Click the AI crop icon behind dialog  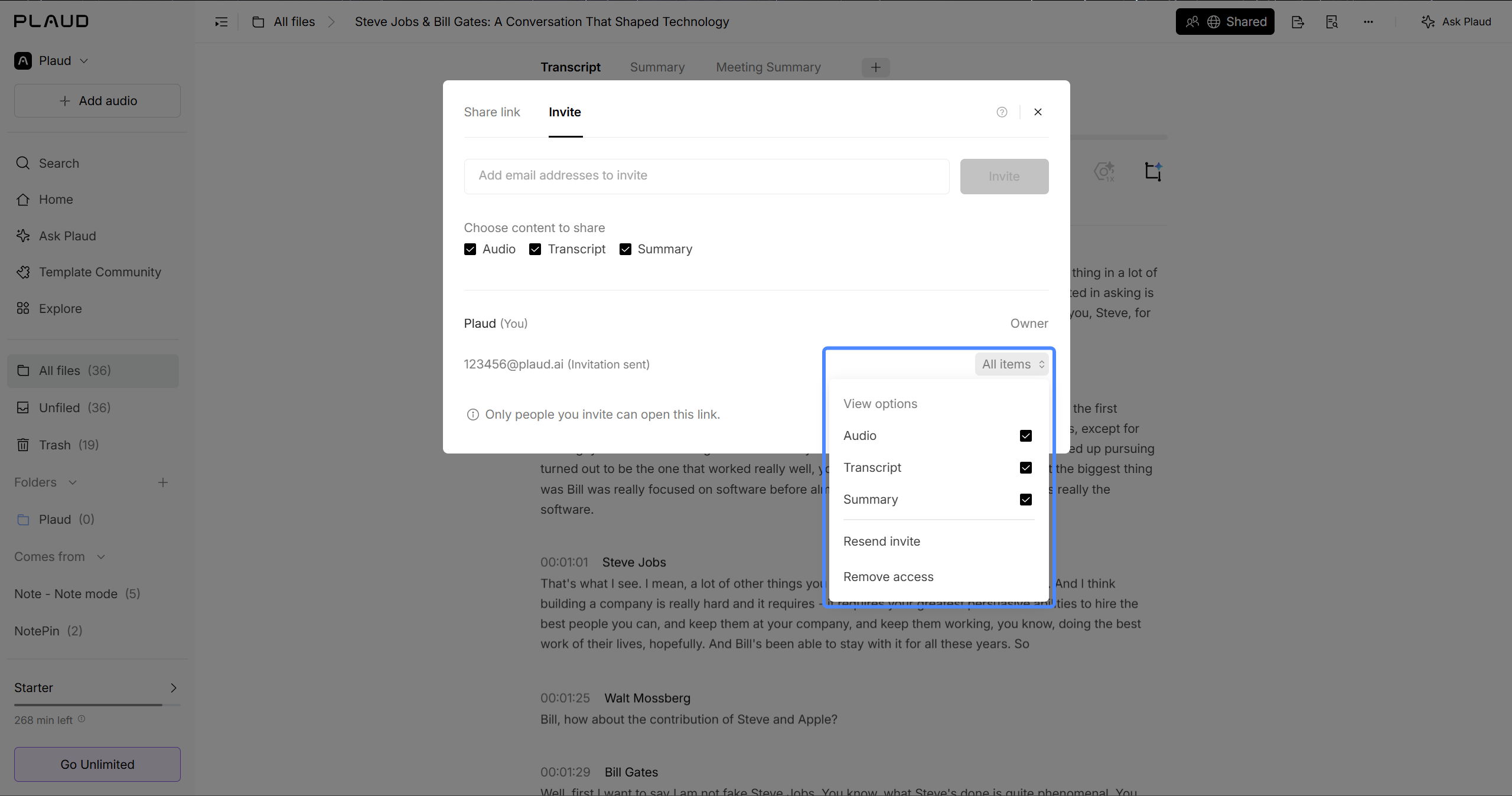point(1153,172)
